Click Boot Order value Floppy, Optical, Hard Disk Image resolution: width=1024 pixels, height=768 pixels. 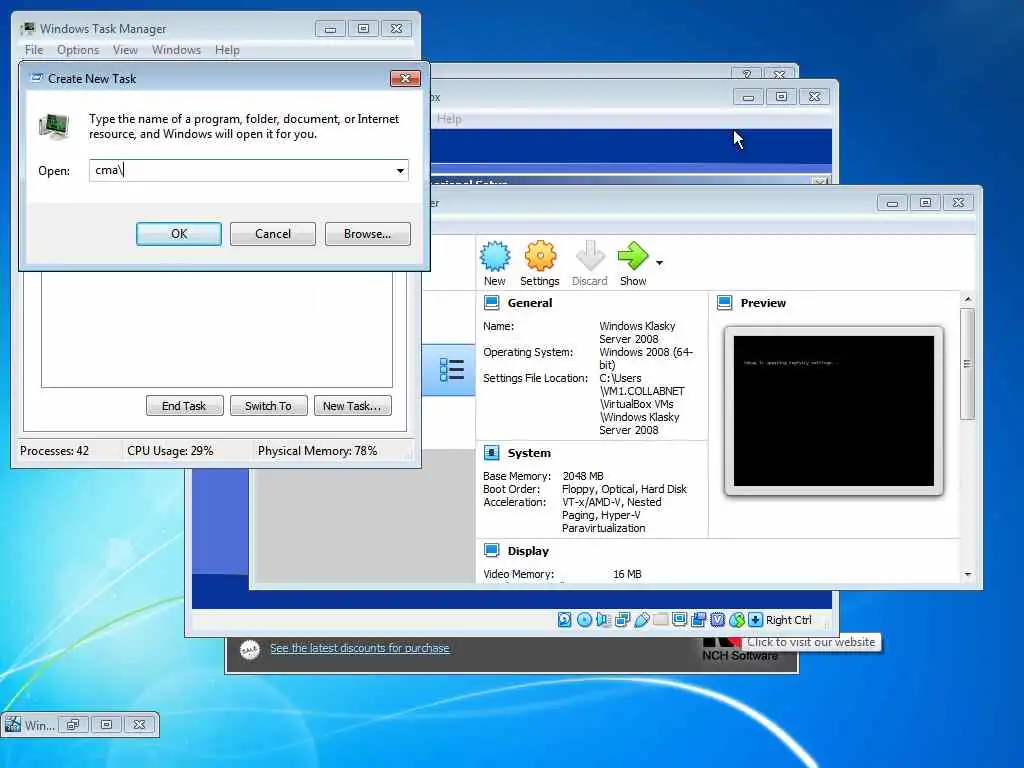point(624,489)
